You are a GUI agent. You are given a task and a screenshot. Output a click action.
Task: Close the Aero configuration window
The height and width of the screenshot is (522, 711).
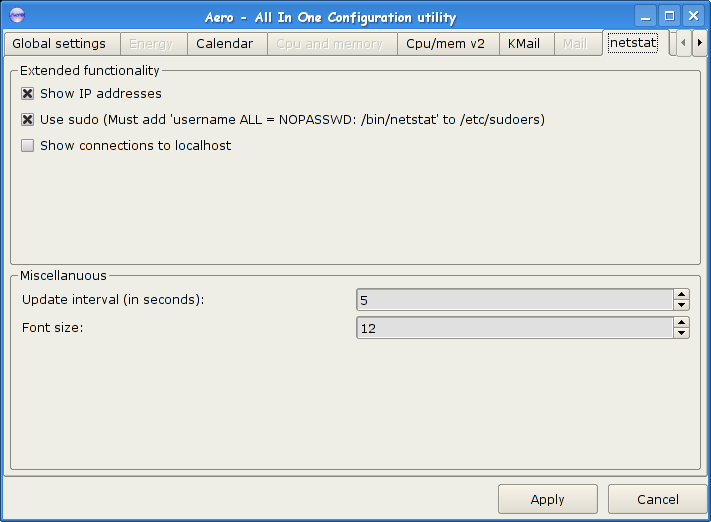[x=693, y=16]
